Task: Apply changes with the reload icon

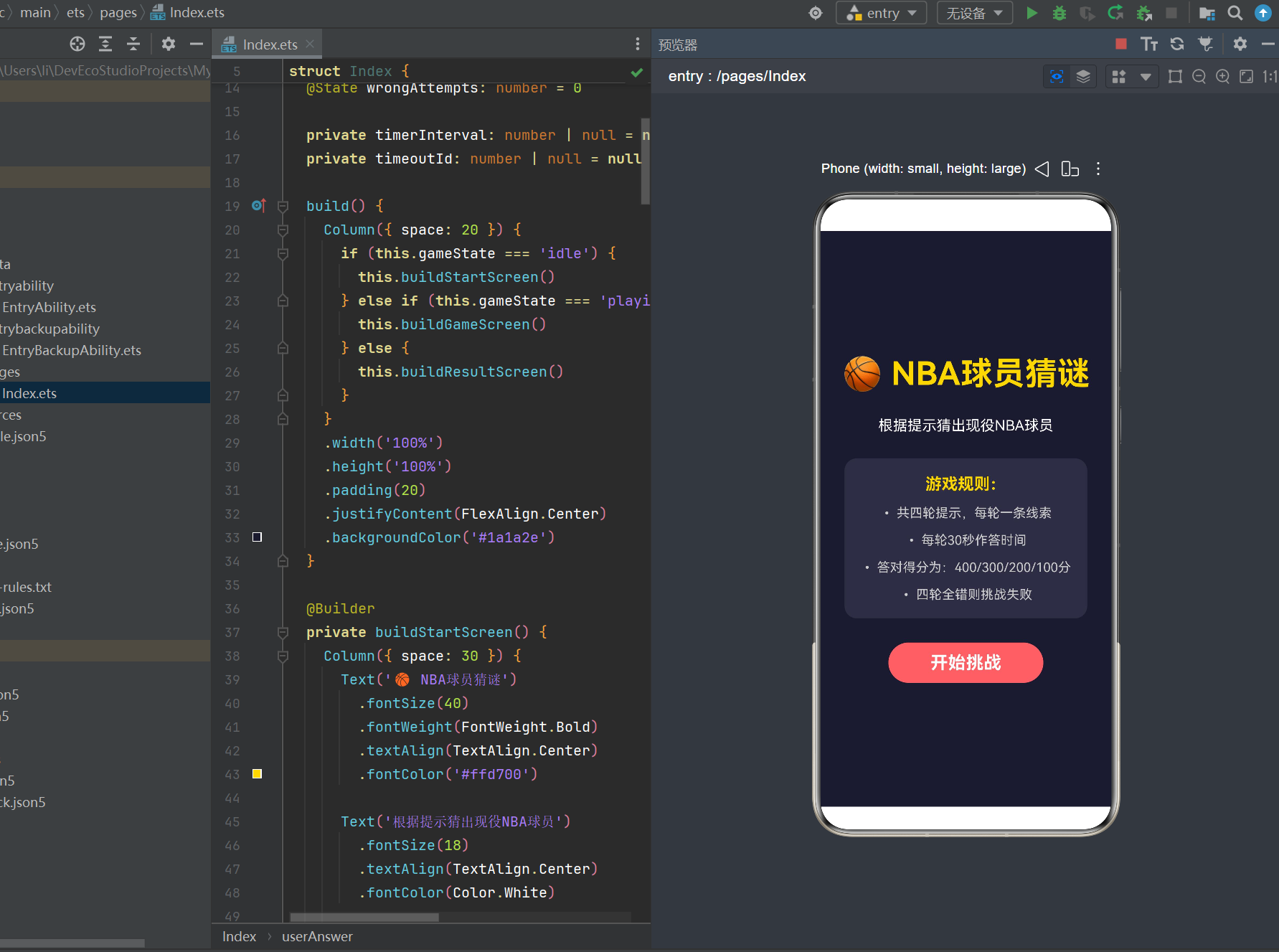Action: pyautogui.click(x=1115, y=13)
